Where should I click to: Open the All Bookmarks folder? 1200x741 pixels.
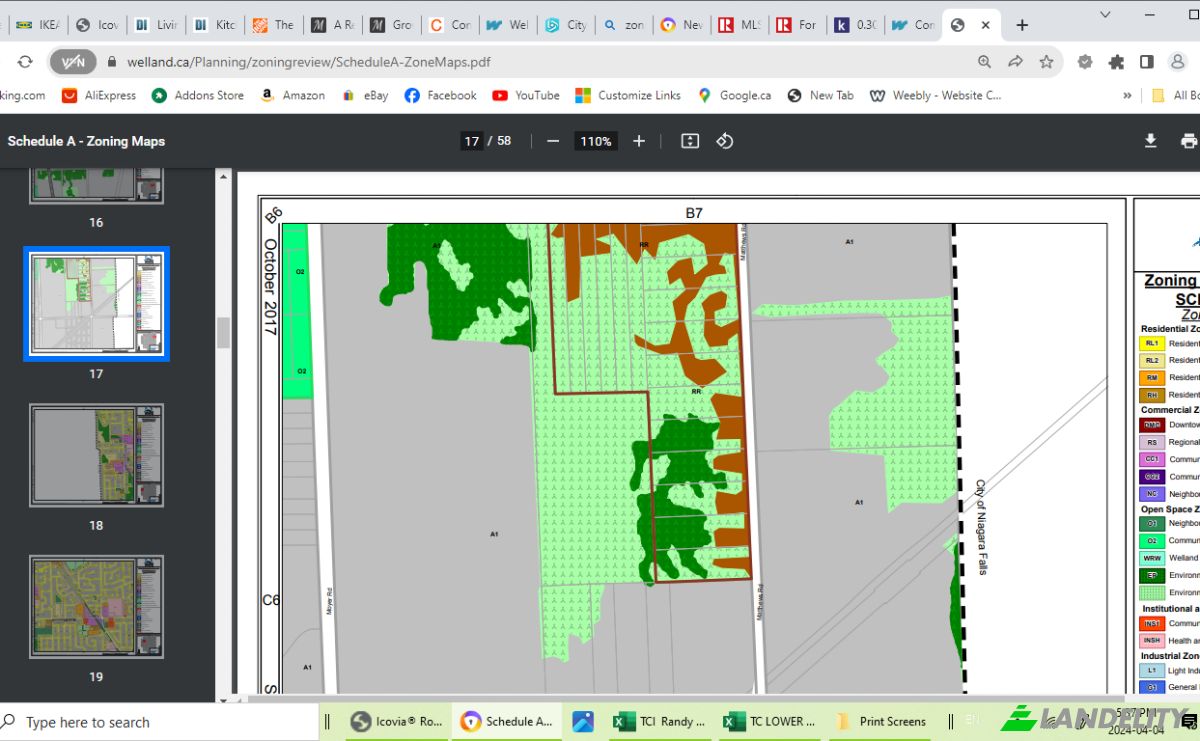(x=1176, y=95)
